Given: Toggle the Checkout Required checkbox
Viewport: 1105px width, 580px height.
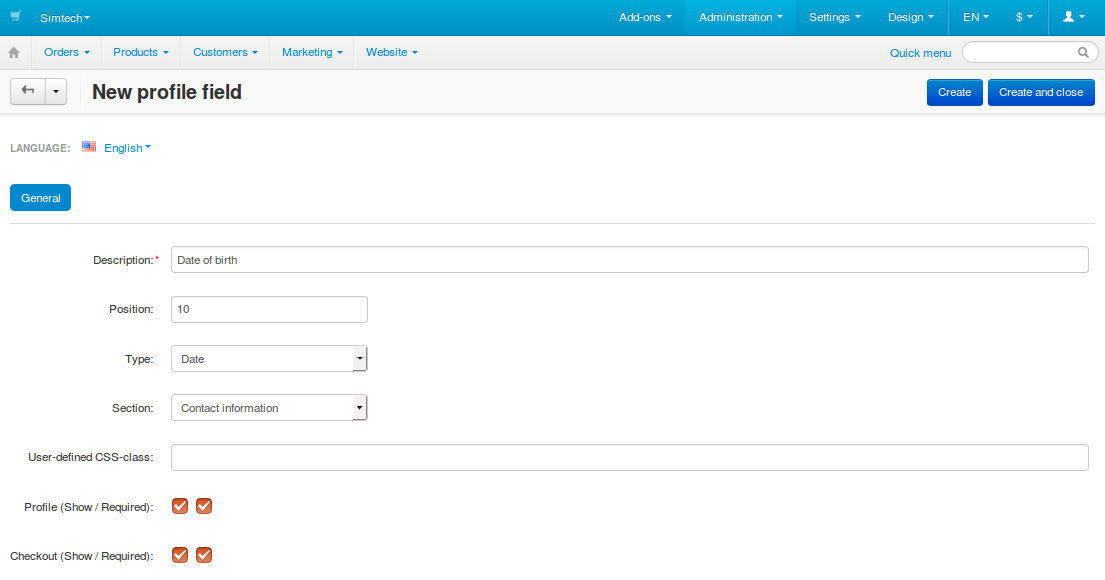Looking at the screenshot, I should (x=204, y=555).
